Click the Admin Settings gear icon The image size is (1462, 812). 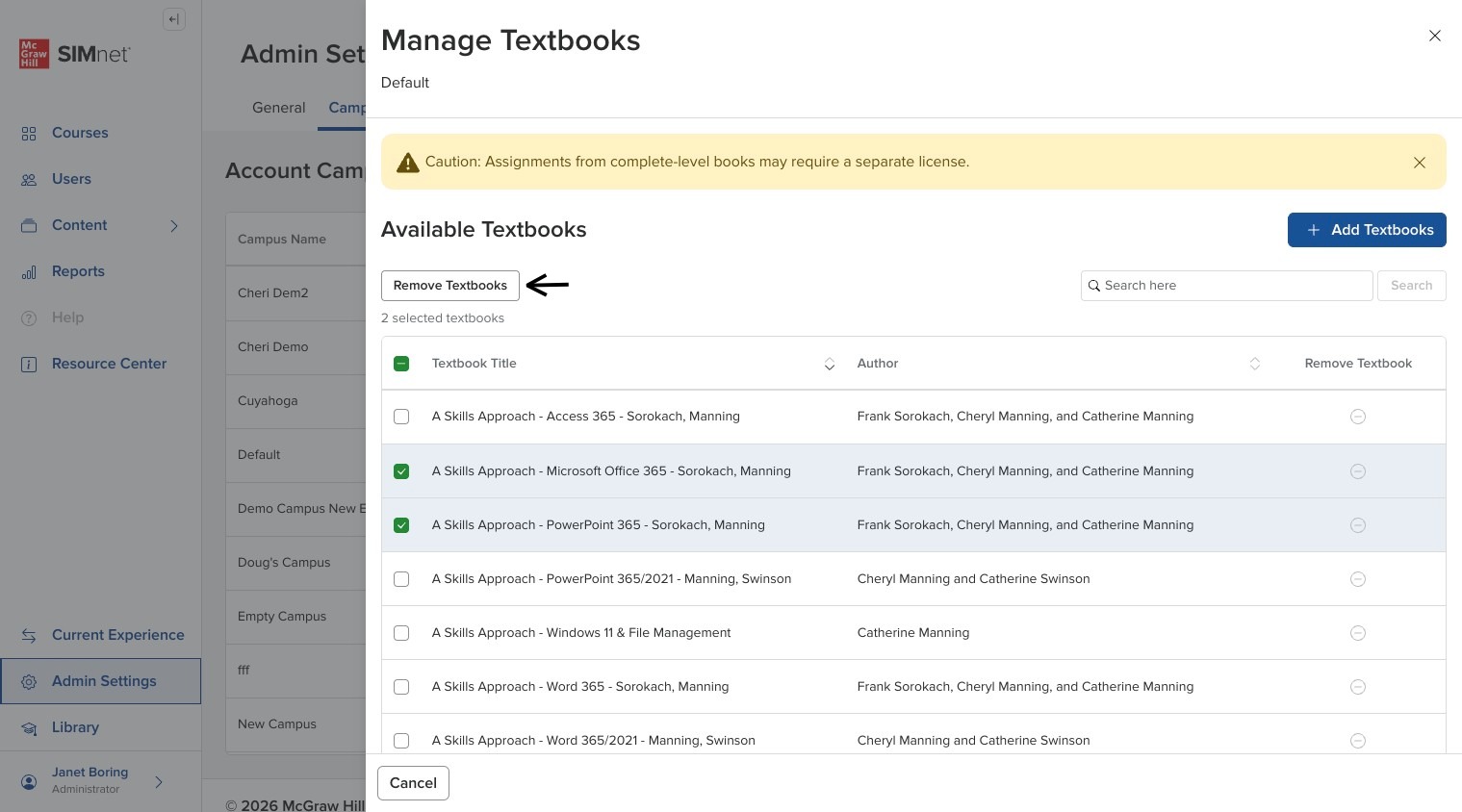click(29, 682)
